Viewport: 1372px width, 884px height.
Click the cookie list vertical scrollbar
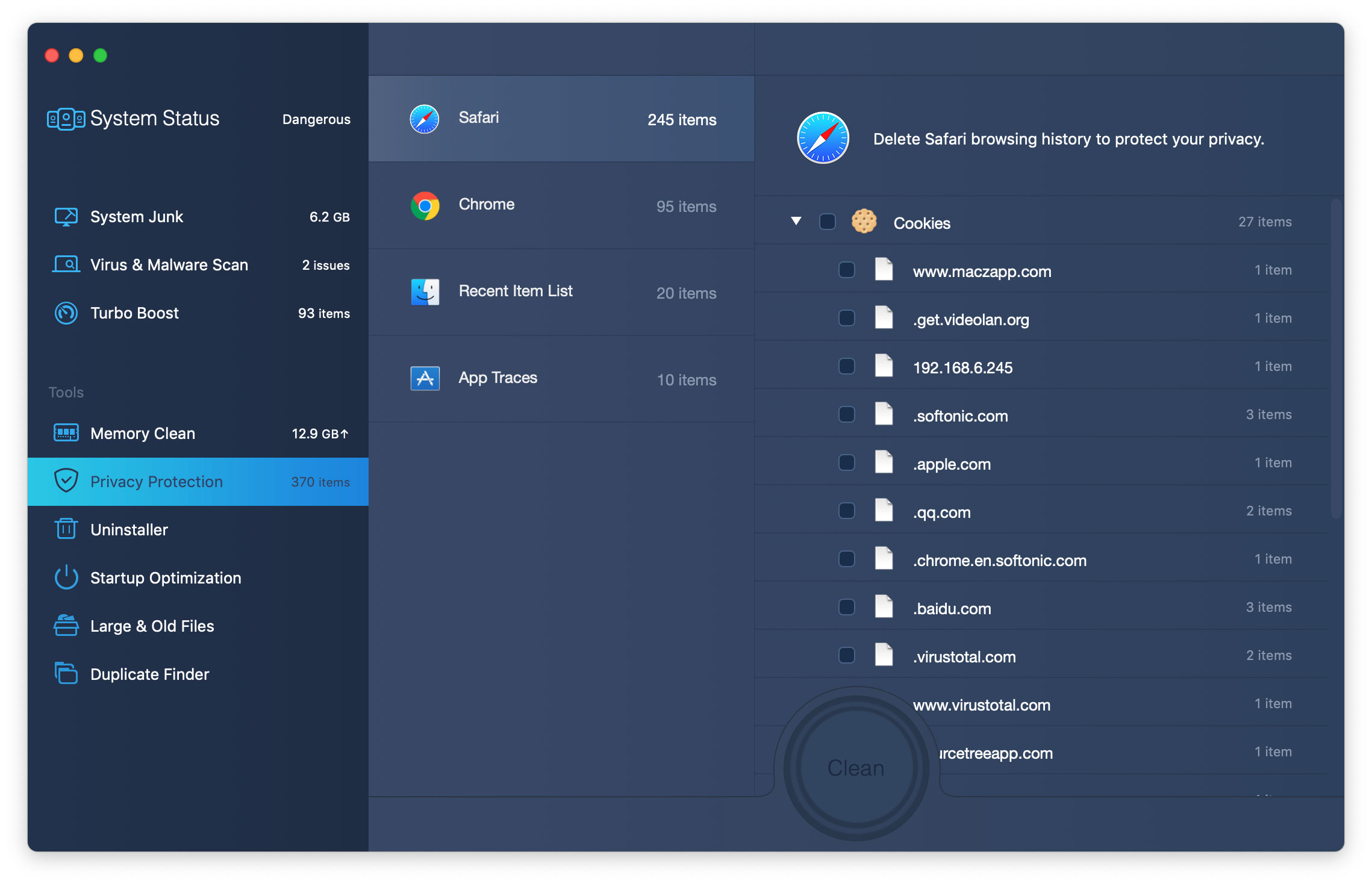click(x=1336, y=359)
